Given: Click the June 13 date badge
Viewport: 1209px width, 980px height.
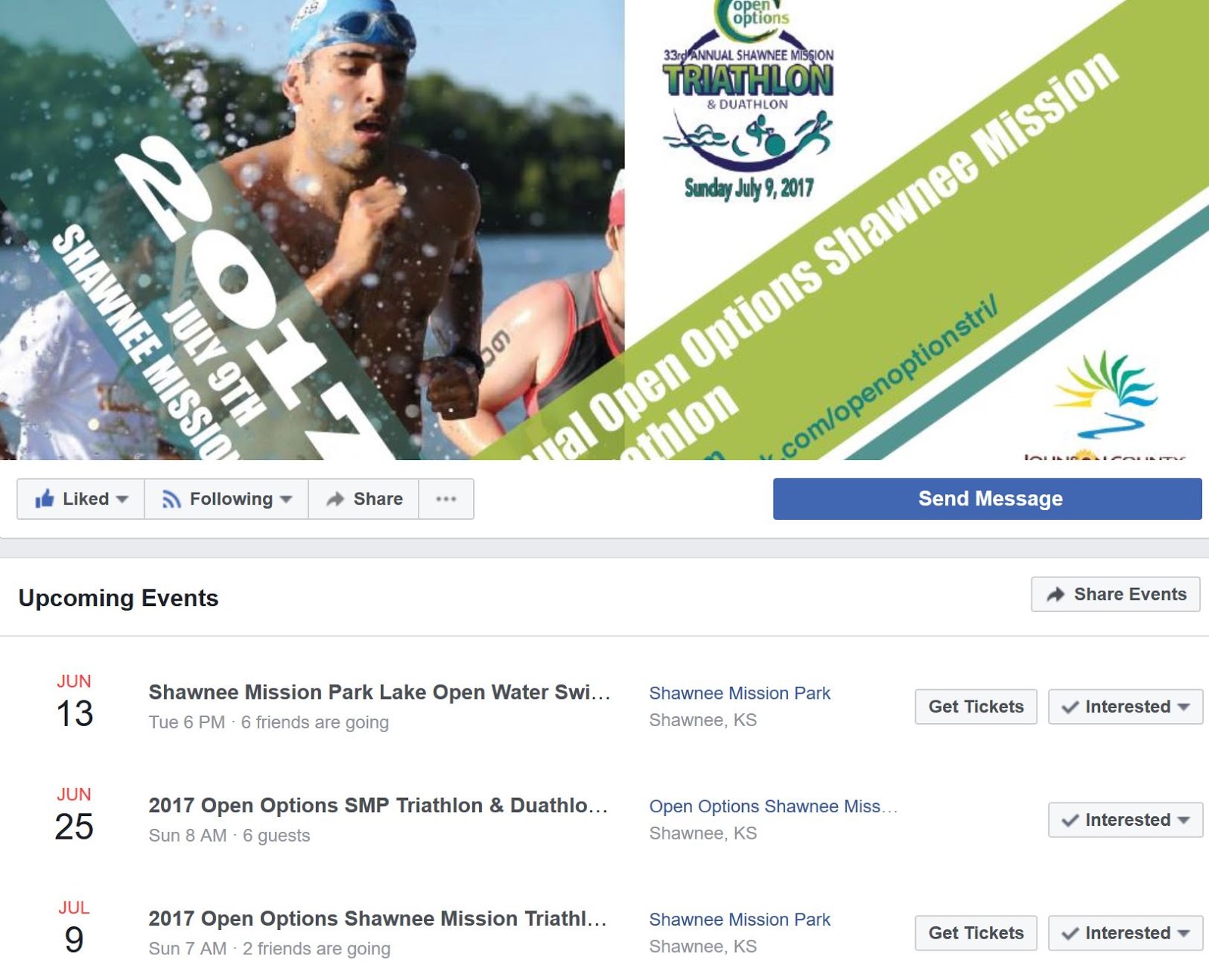Looking at the screenshot, I should (74, 703).
